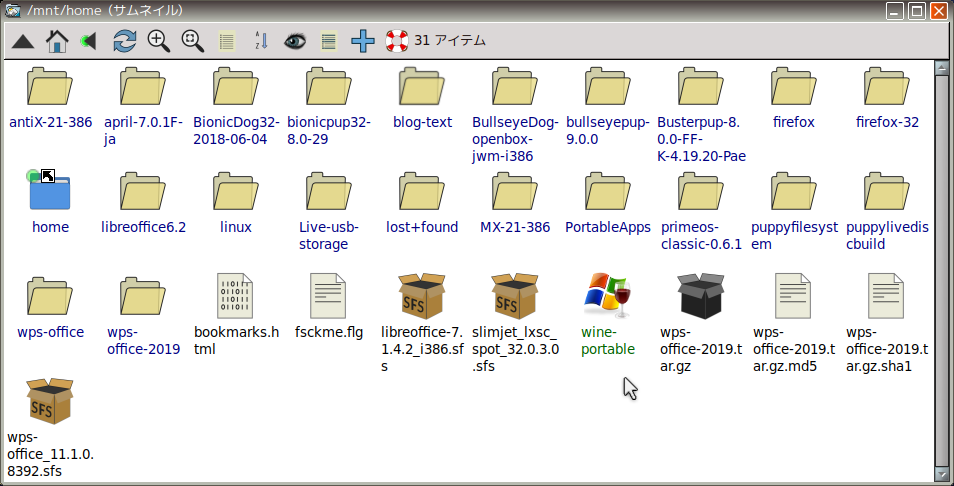Select the bullseyepup-9.0.0 folder
954x486 pixels.
click(x=608, y=86)
